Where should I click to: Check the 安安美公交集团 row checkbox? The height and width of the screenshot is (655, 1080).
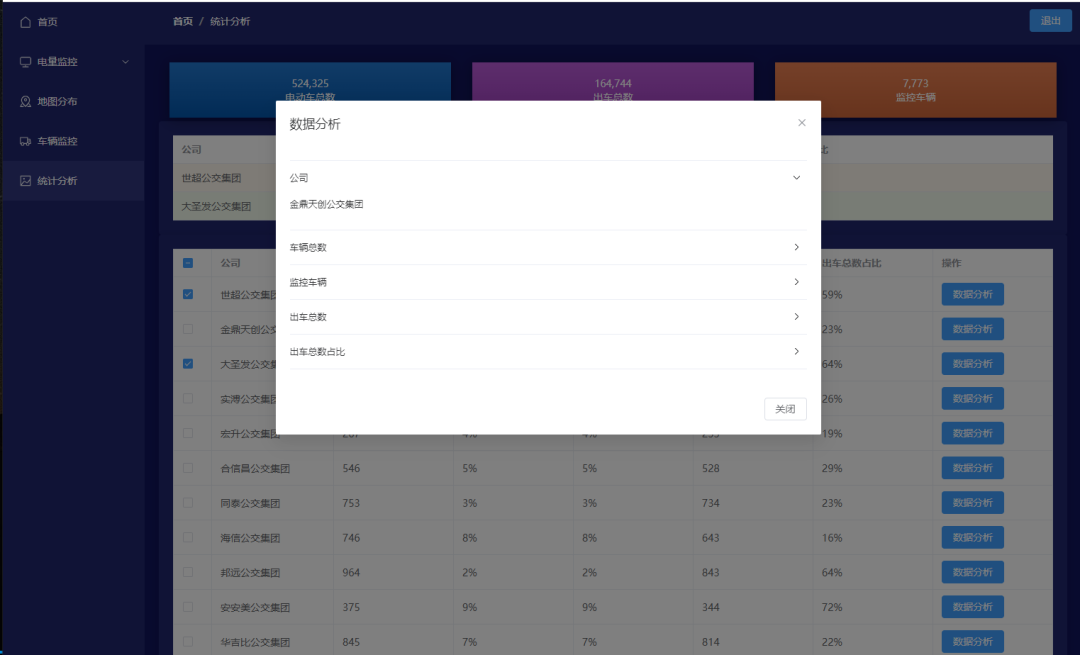tap(188, 607)
